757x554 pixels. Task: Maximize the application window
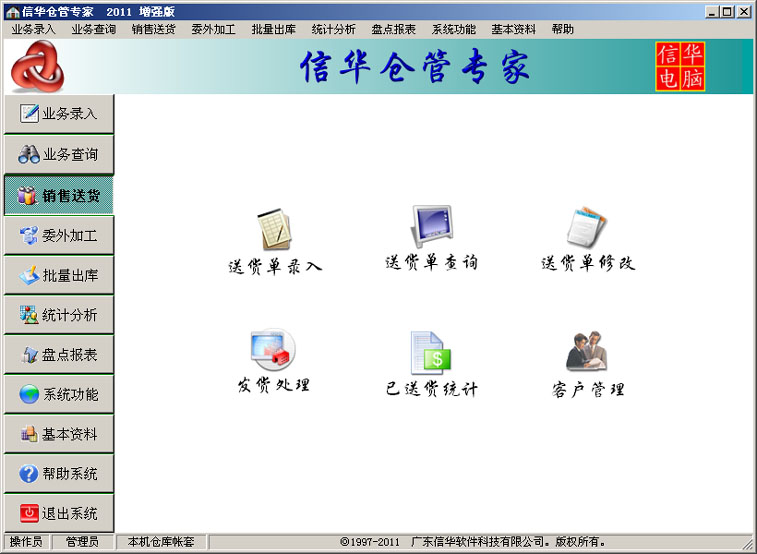pos(728,12)
